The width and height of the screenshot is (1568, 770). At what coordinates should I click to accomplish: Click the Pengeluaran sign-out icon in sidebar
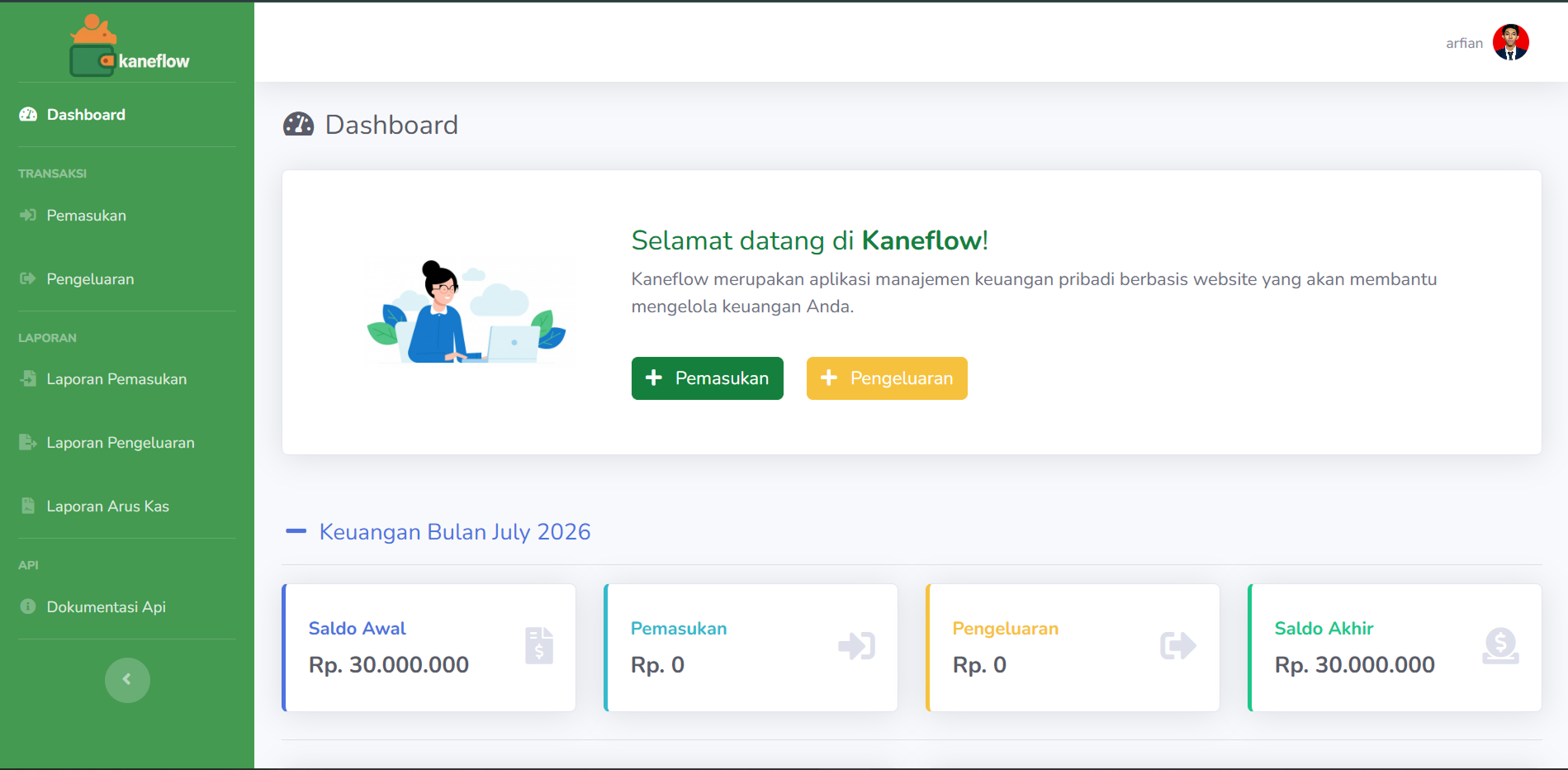pyautogui.click(x=28, y=278)
